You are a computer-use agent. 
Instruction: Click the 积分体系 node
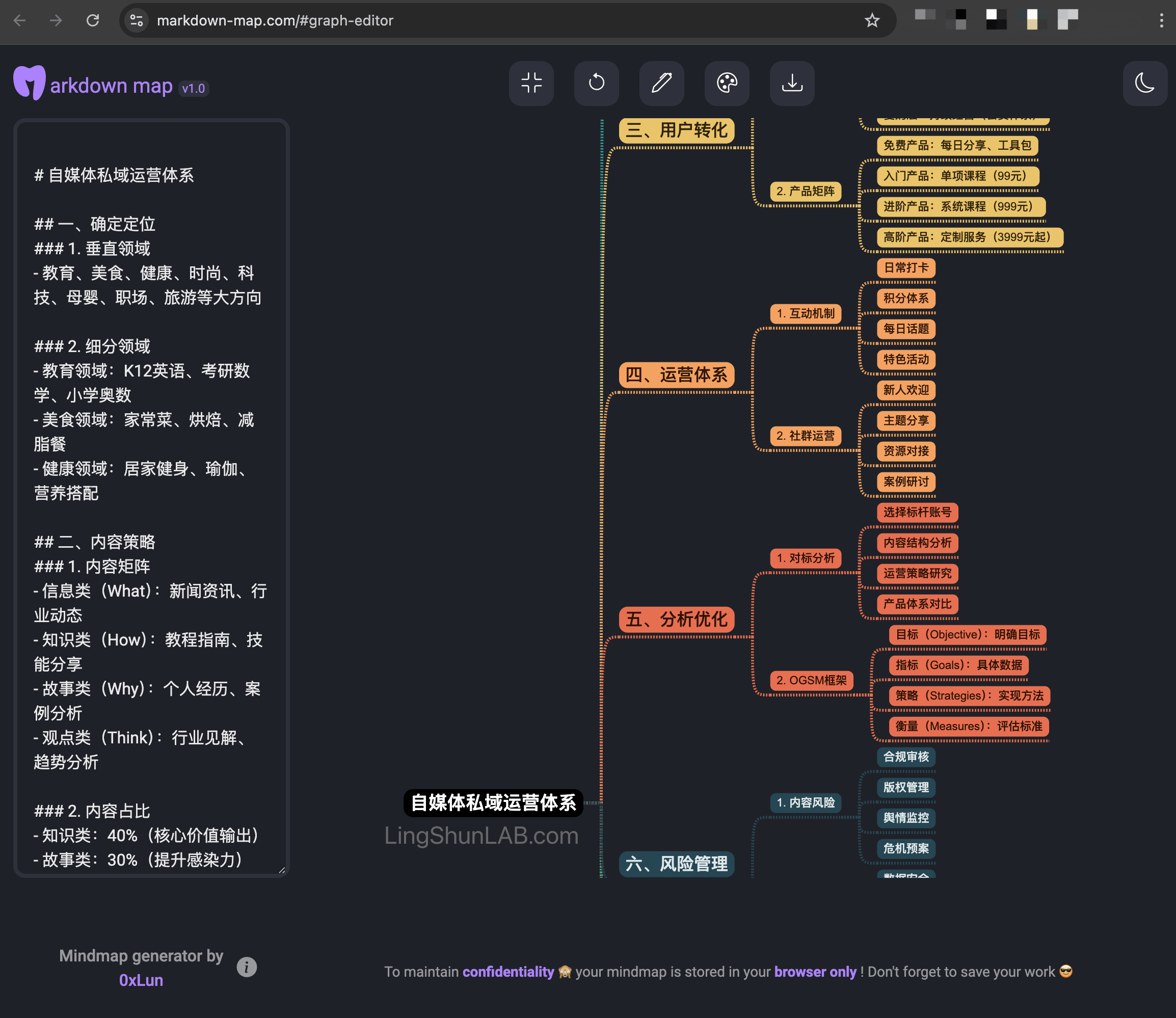[906, 299]
